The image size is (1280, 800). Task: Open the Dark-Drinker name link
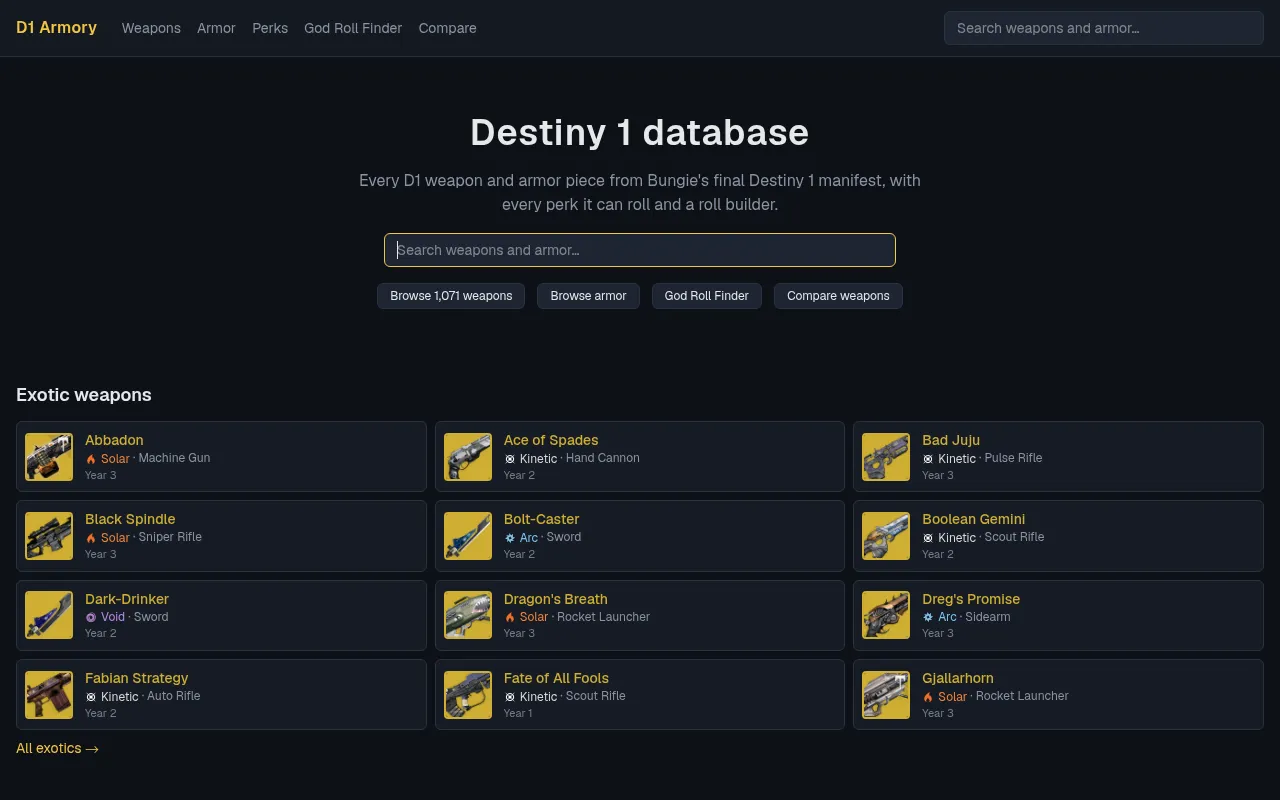coord(127,599)
